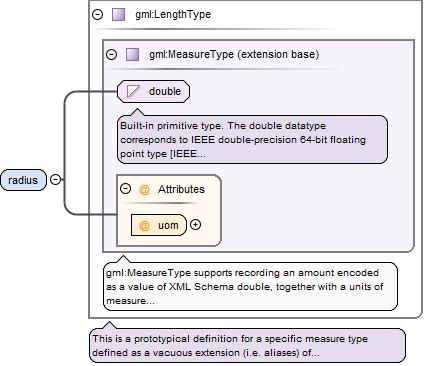Collapse the Attributes group
This screenshot has height=366, width=424.
(x=125, y=189)
